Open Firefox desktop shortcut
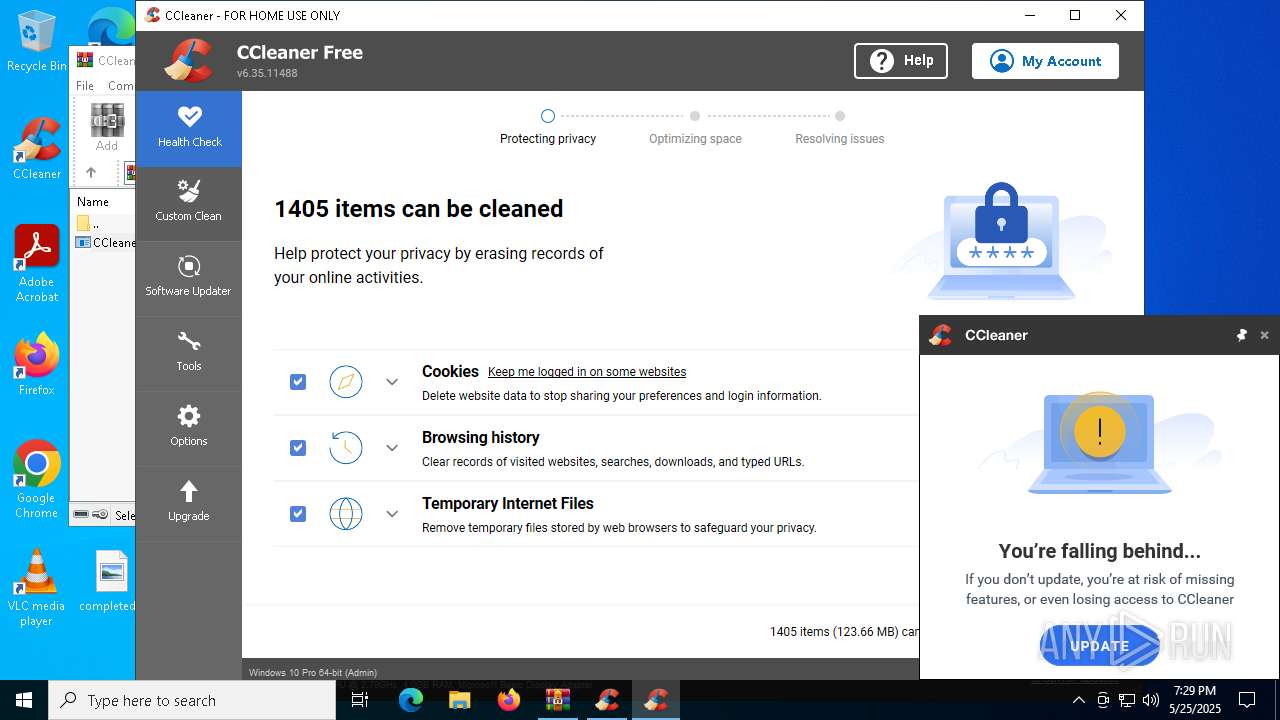Image resolution: width=1280 pixels, height=720 pixels. point(37,364)
